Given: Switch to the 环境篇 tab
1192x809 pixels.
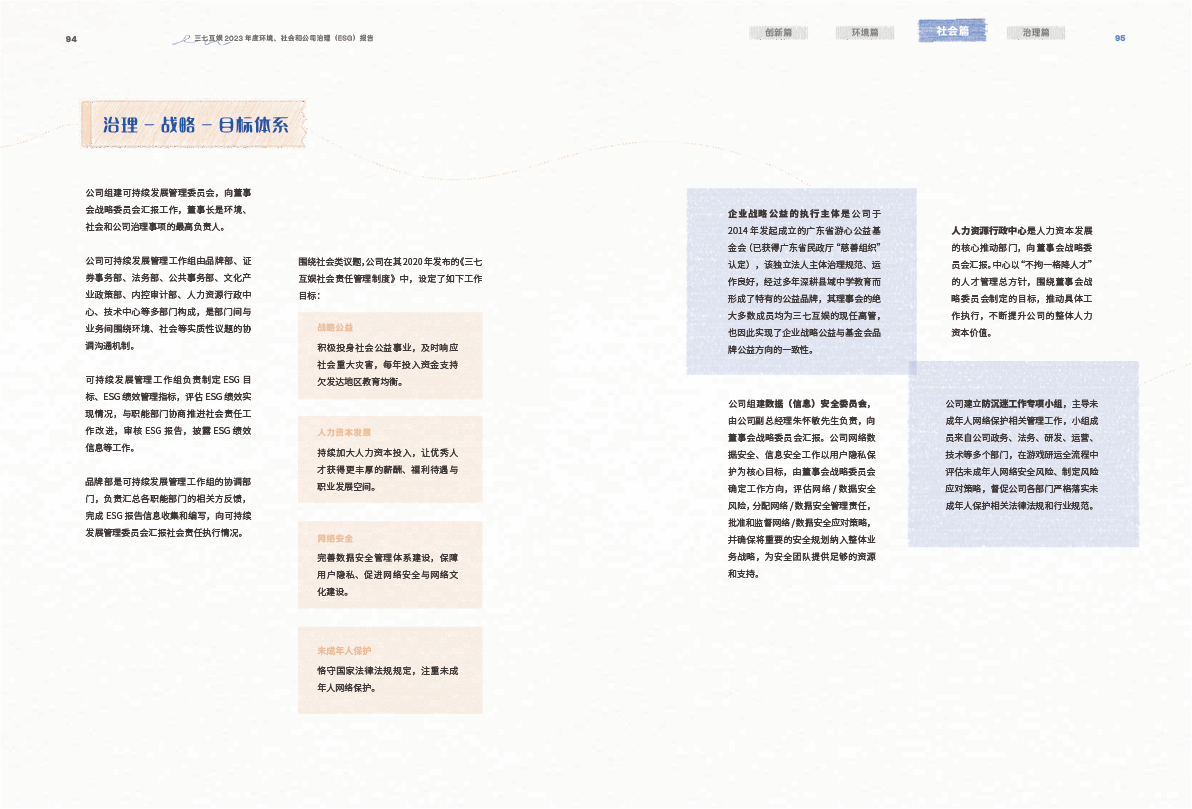Looking at the screenshot, I should (865, 33).
